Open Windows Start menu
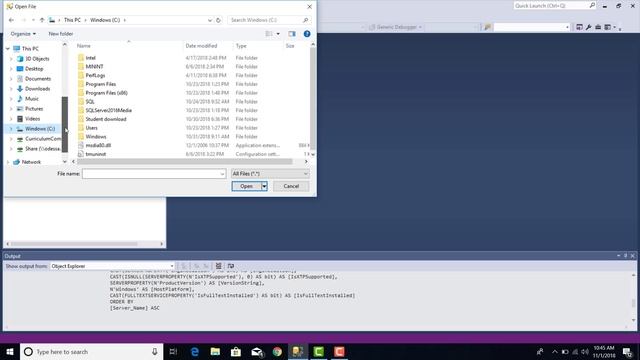 point(10,351)
